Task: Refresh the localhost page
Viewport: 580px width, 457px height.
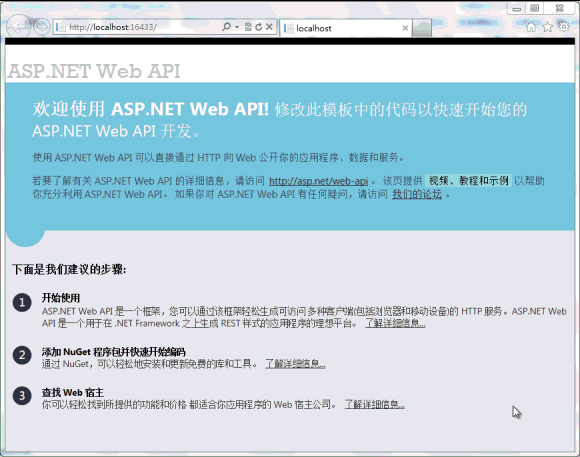Action: click(x=259, y=27)
